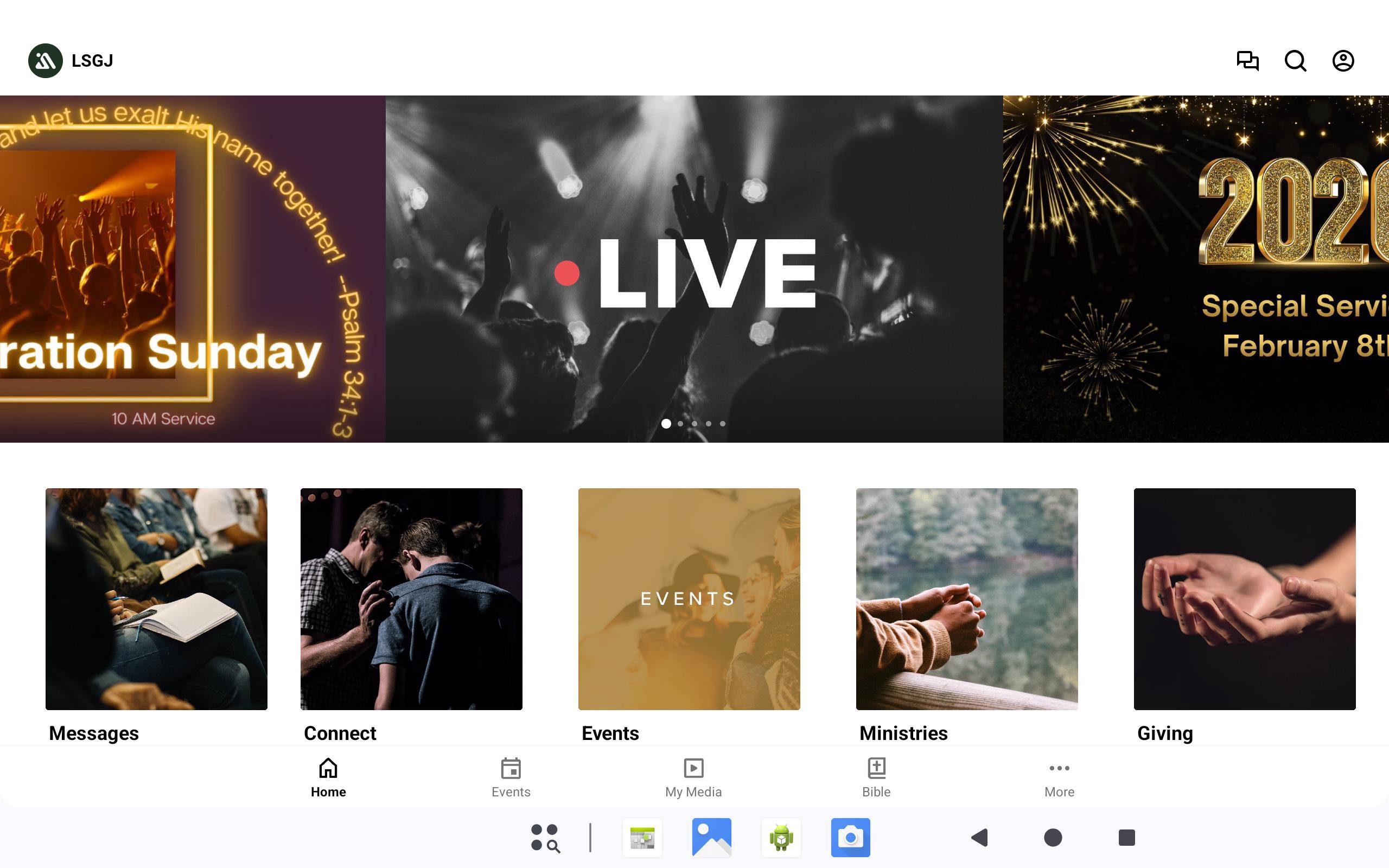Jump to last carousel slide dot
This screenshot has height=868, width=1389.
(723, 424)
